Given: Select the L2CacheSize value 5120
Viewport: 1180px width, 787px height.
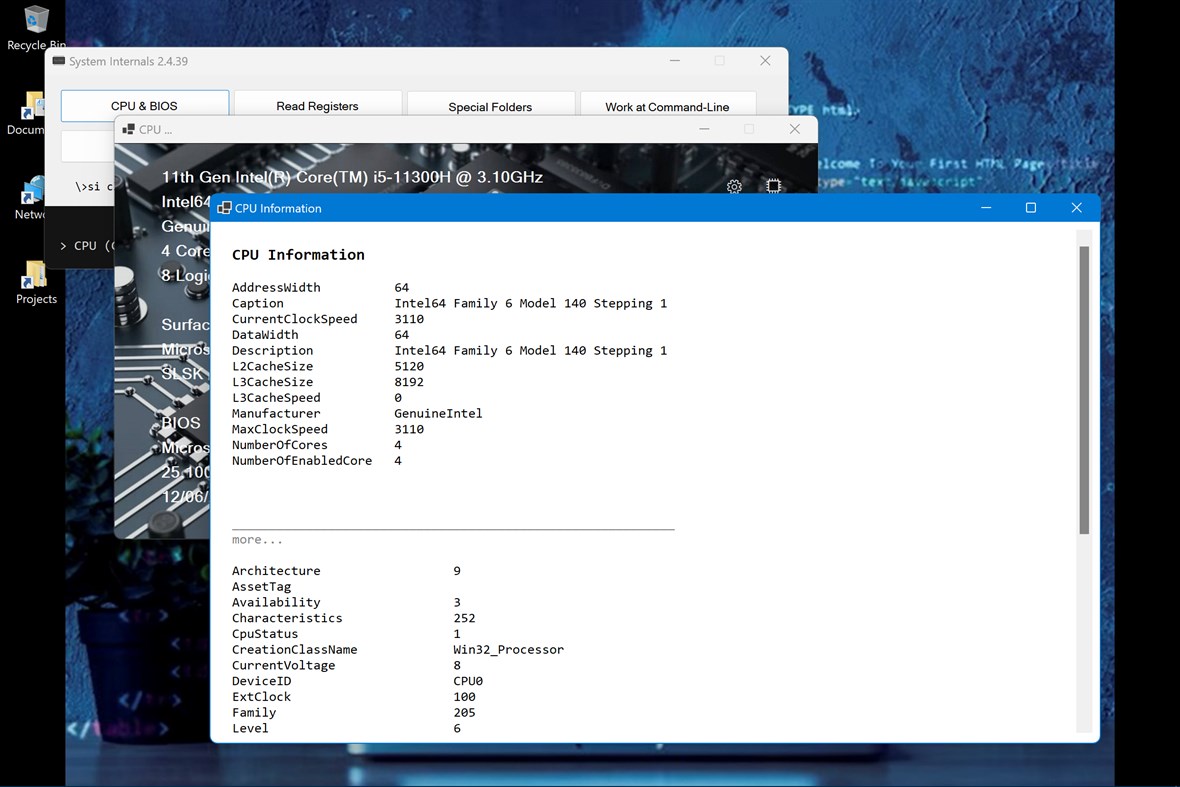Looking at the screenshot, I should 409,366.
